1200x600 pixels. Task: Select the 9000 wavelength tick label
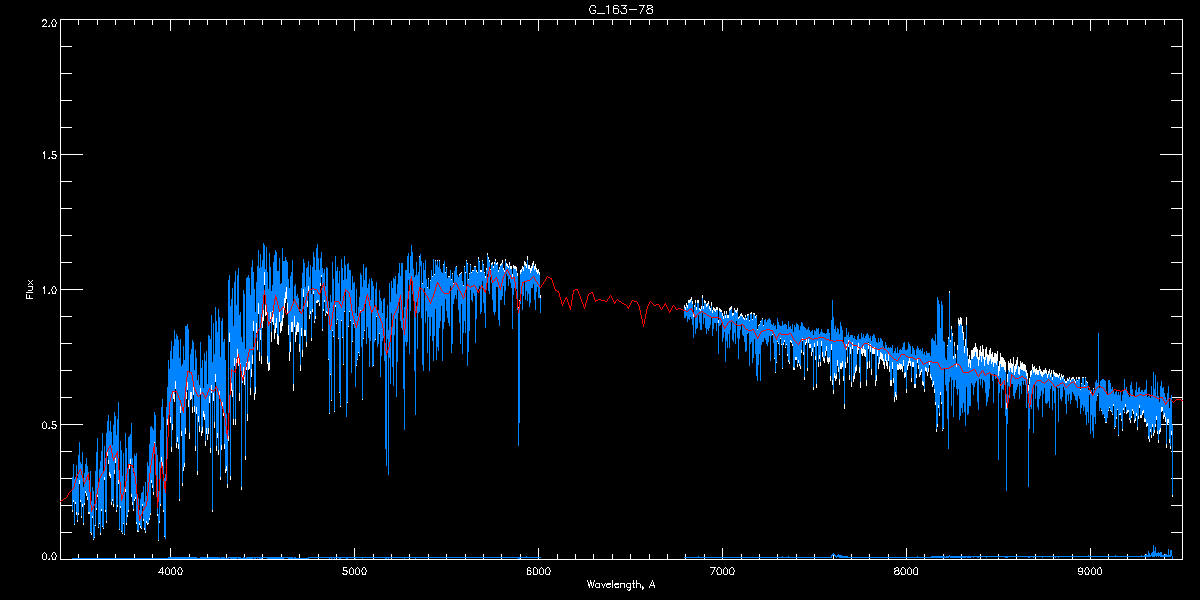click(x=1090, y=572)
